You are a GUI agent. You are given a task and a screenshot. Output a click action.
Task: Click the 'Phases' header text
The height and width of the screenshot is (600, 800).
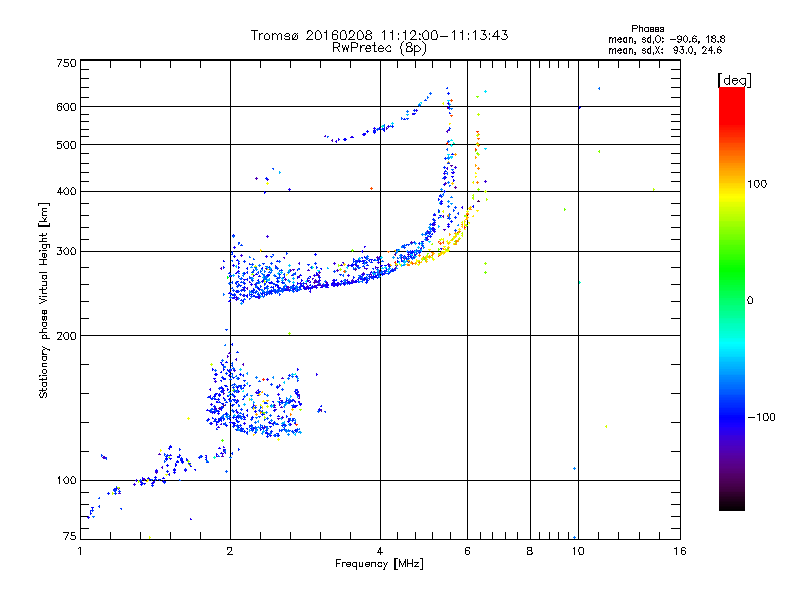pyautogui.click(x=647, y=29)
